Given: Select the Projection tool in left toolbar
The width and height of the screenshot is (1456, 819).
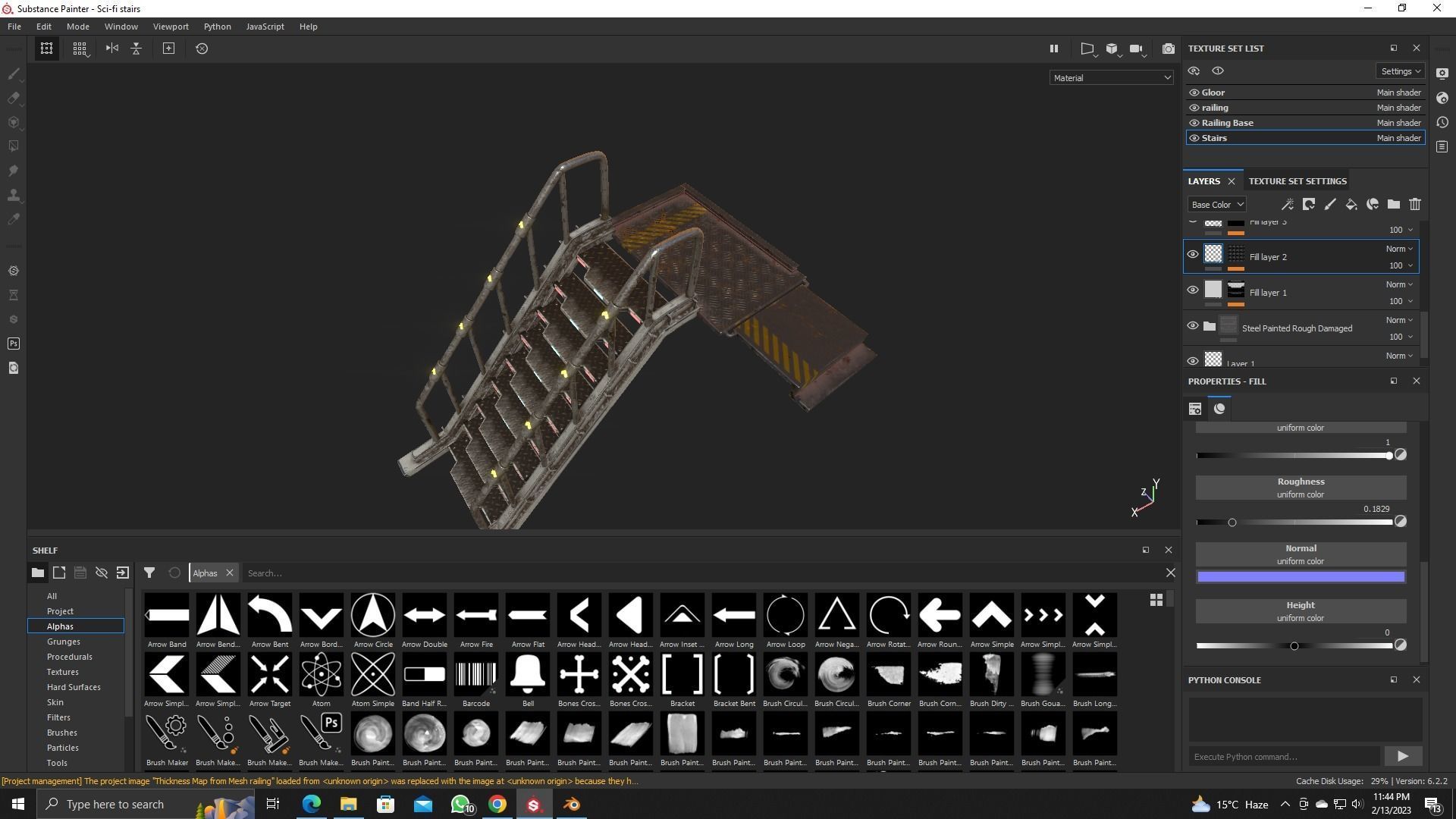Looking at the screenshot, I should click(13, 122).
